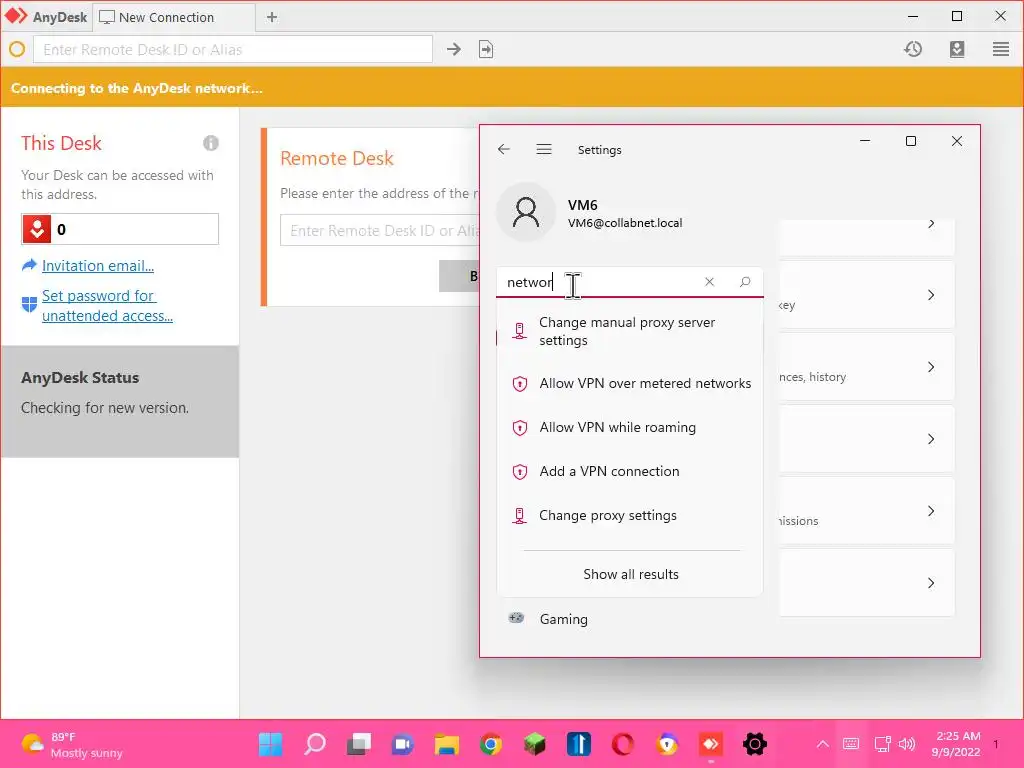Open the Windows Start button
This screenshot has height=768, width=1024.
pos(270,744)
